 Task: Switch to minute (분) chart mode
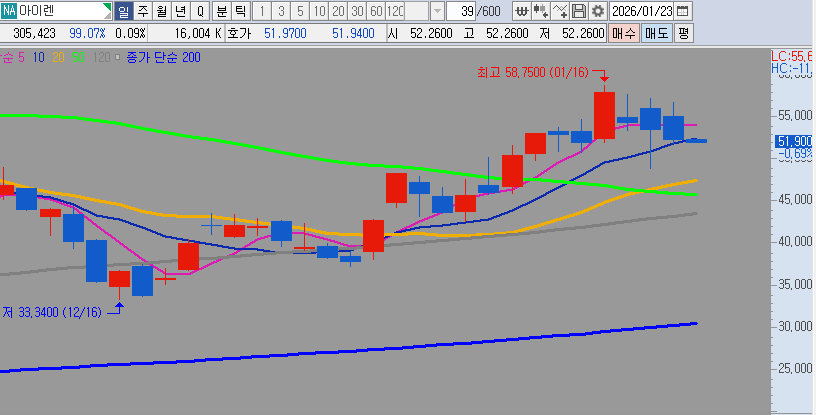coord(222,11)
